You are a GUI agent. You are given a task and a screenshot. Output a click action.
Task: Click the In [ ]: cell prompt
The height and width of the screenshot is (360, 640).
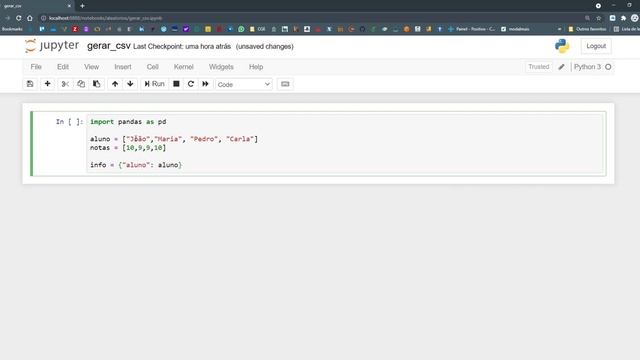click(x=69, y=122)
